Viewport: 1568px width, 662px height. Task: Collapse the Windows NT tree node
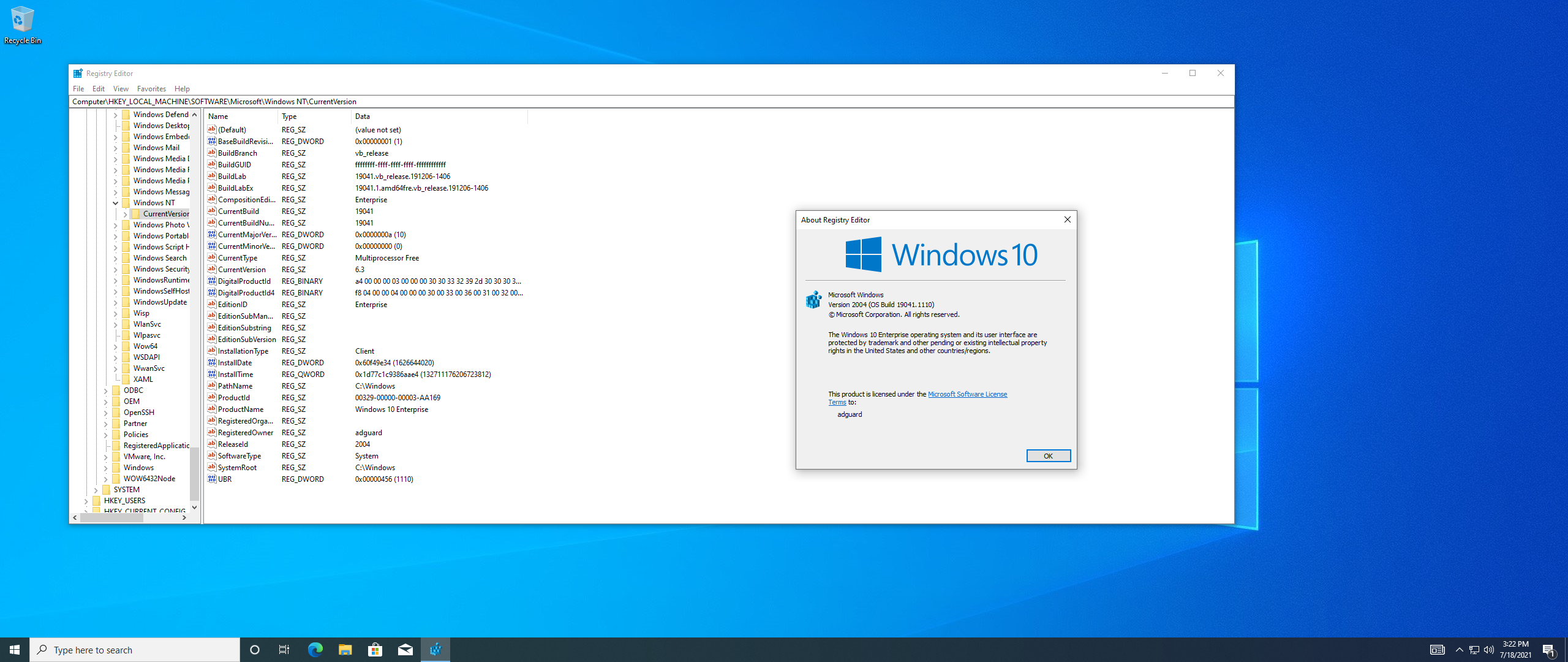point(115,203)
